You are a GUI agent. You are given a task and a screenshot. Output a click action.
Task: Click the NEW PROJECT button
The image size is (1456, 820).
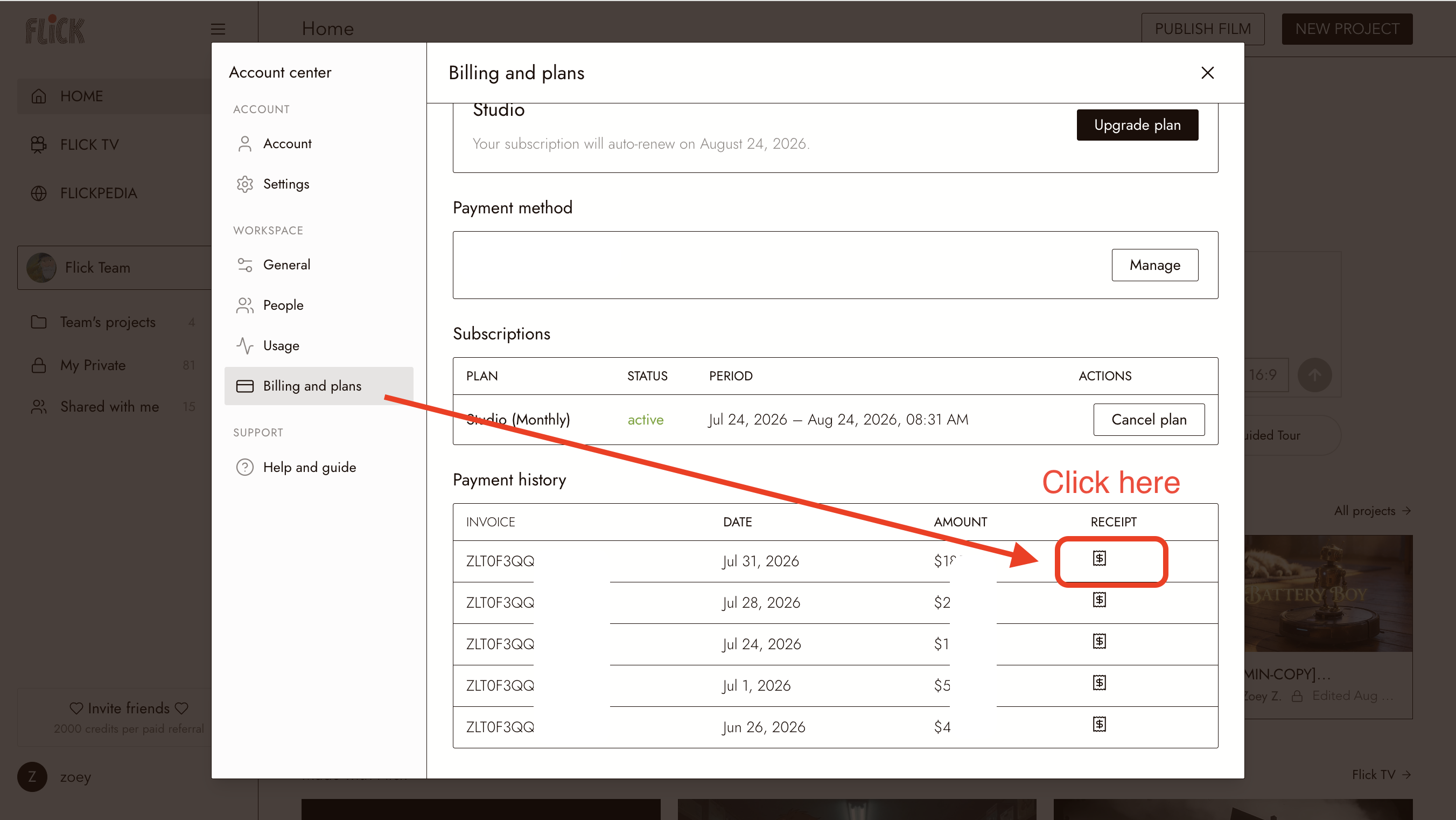(1347, 29)
